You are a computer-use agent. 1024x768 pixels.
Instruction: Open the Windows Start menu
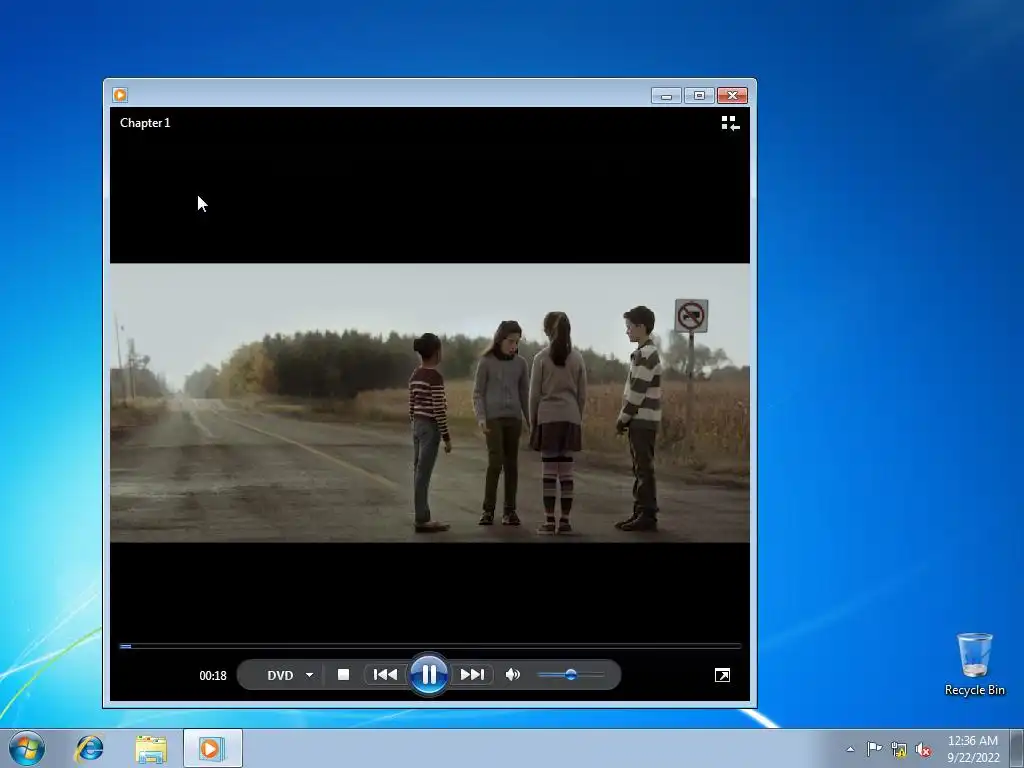pos(27,748)
